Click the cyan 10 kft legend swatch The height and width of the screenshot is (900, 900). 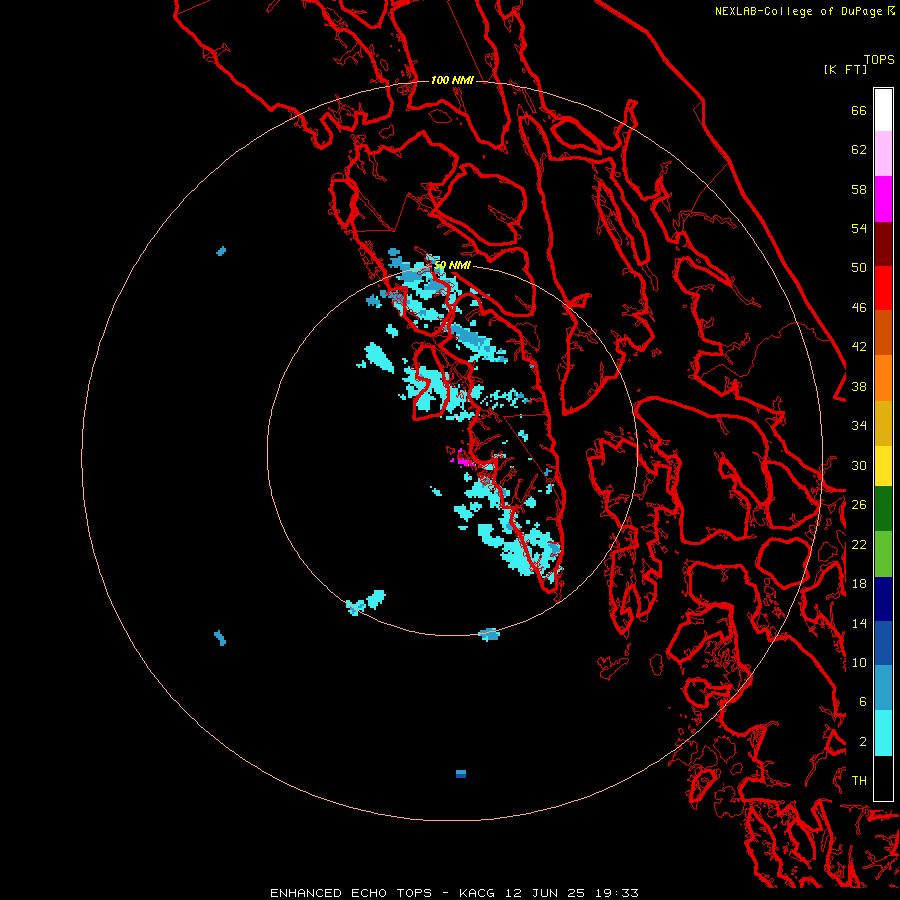click(x=883, y=733)
